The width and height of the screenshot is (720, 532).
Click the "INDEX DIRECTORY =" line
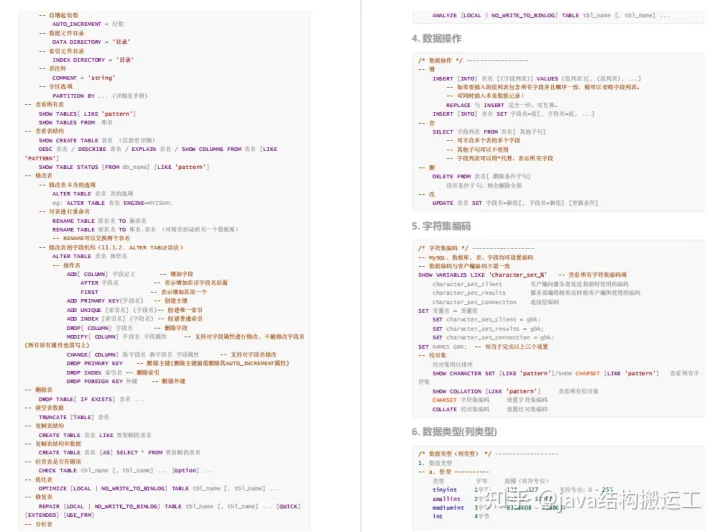coord(93,60)
